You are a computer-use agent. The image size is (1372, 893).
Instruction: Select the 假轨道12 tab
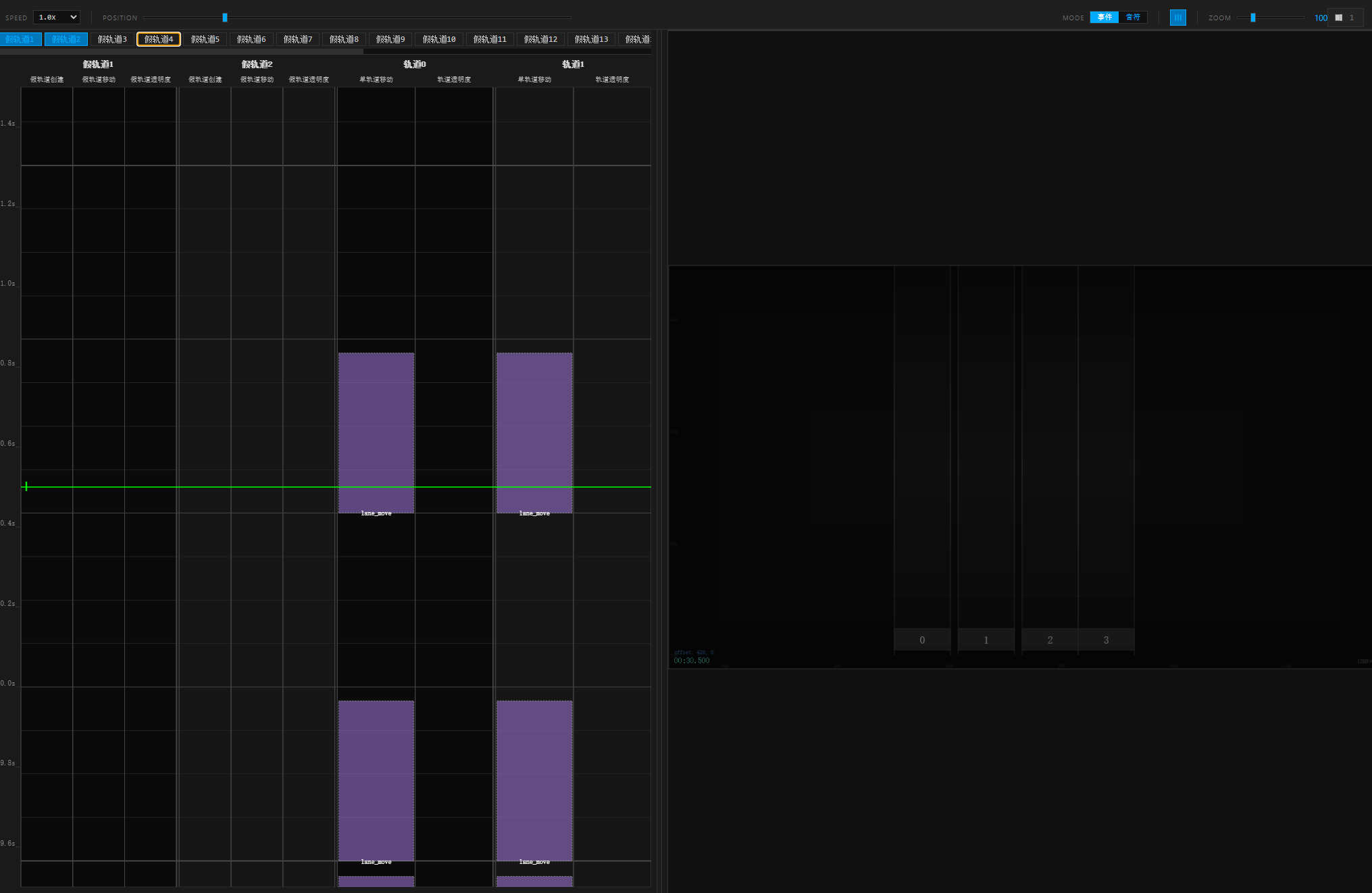[540, 39]
